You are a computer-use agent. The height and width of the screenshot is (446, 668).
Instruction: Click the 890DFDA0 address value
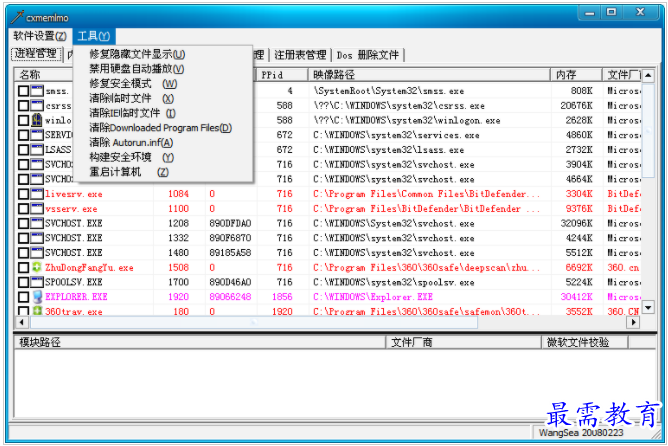tap(230, 223)
